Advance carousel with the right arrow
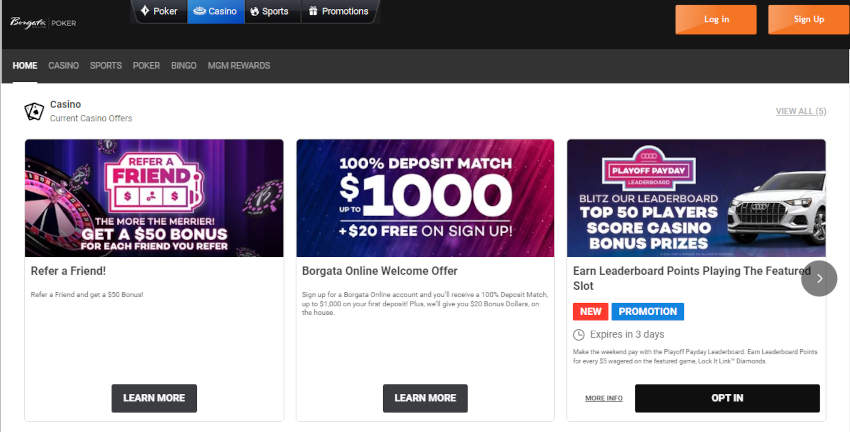The width and height of the screenshot is (850, 432). click(819, 279)
